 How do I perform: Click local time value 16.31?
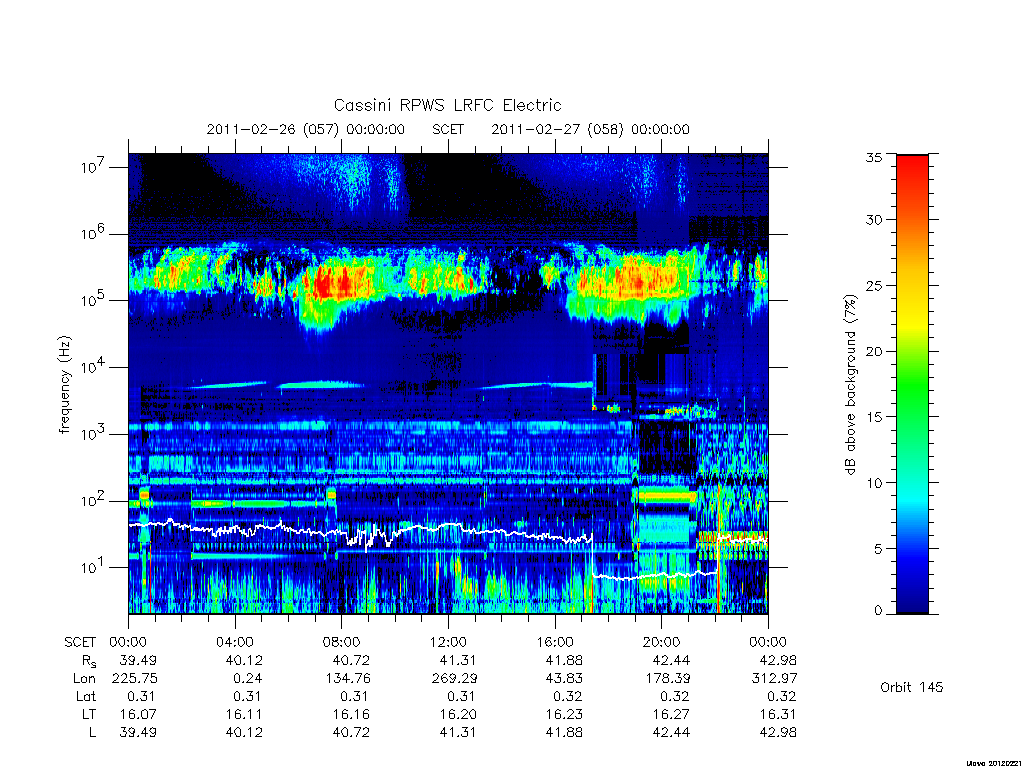point(778,714)
